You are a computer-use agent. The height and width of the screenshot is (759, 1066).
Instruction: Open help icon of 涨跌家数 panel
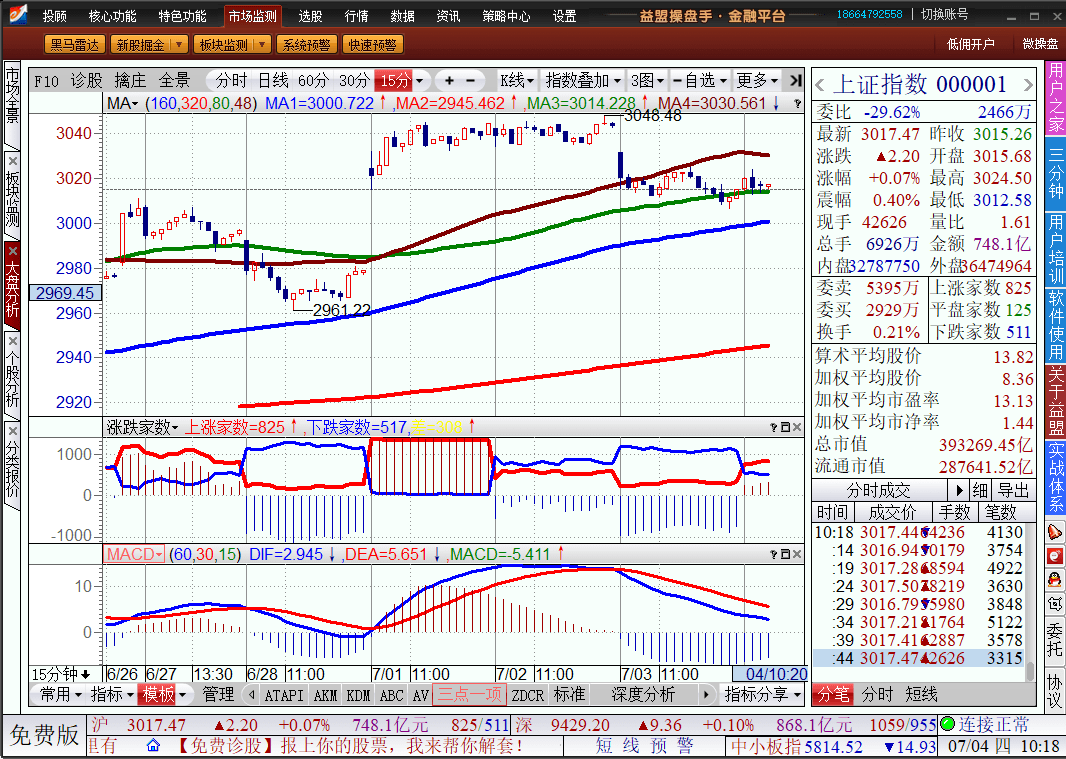coord(774,427)
